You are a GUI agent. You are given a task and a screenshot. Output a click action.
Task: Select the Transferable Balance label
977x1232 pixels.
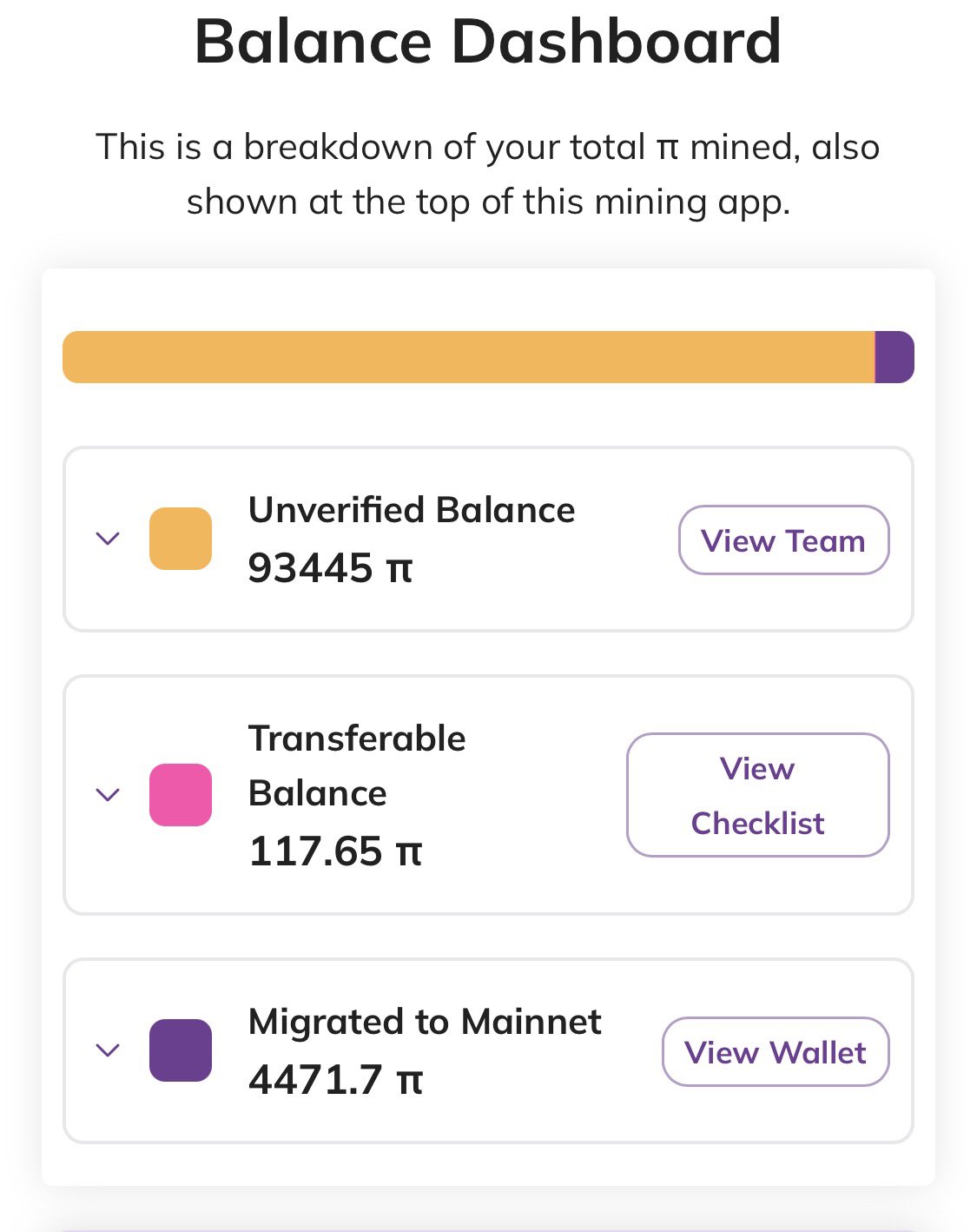click(357, 765)
